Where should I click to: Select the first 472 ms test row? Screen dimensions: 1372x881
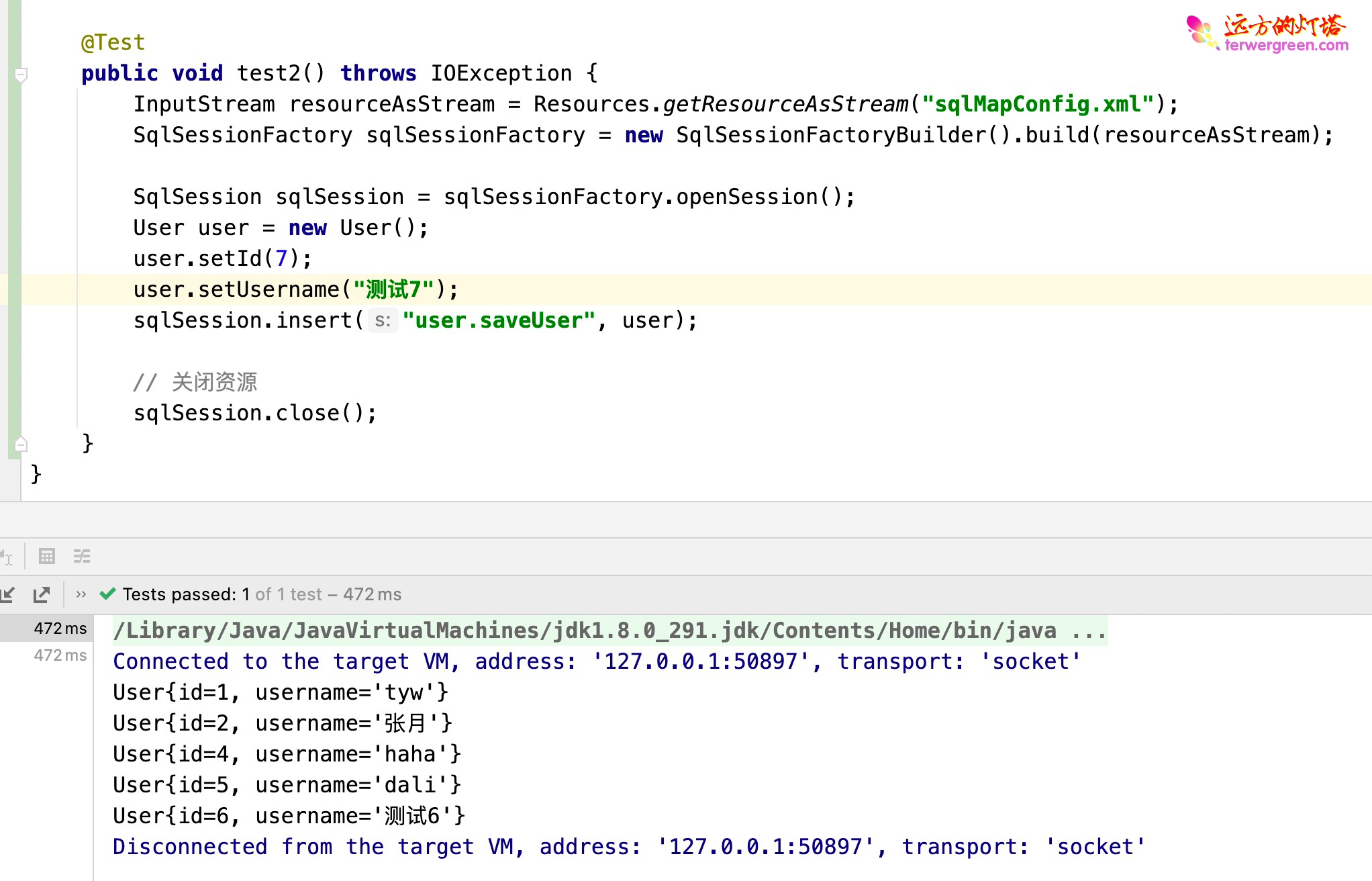46,628
